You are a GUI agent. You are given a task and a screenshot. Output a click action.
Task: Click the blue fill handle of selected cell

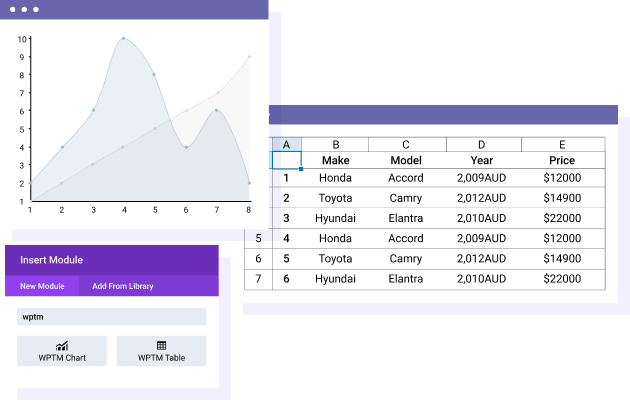(301, 169)
